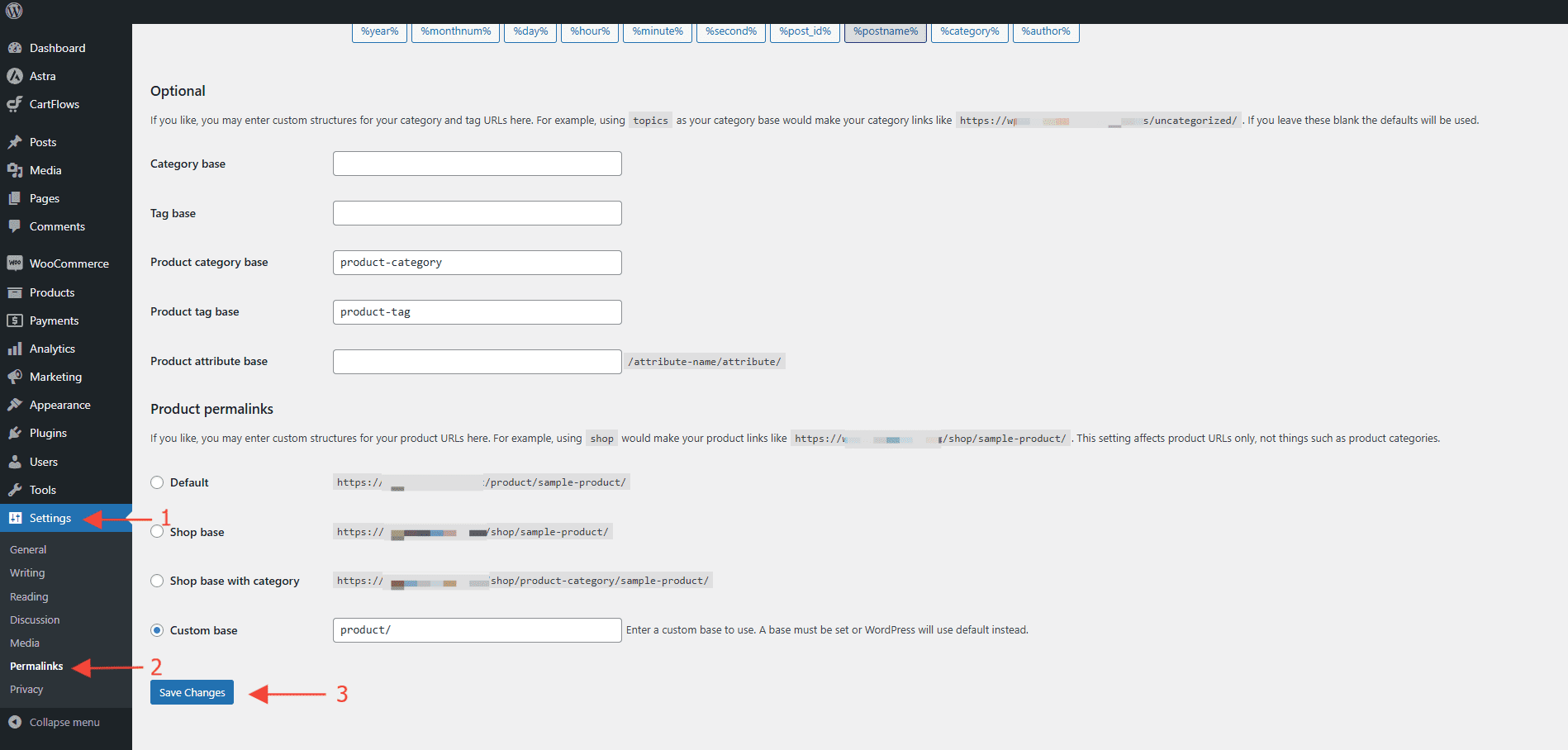Open Plugins via plug icon

15,433
